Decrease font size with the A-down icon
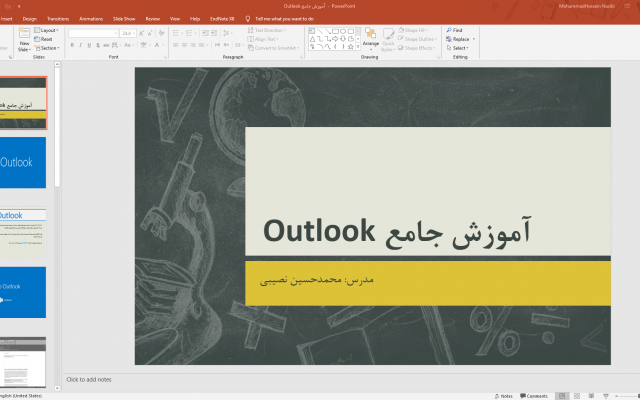 click(150, 33)
